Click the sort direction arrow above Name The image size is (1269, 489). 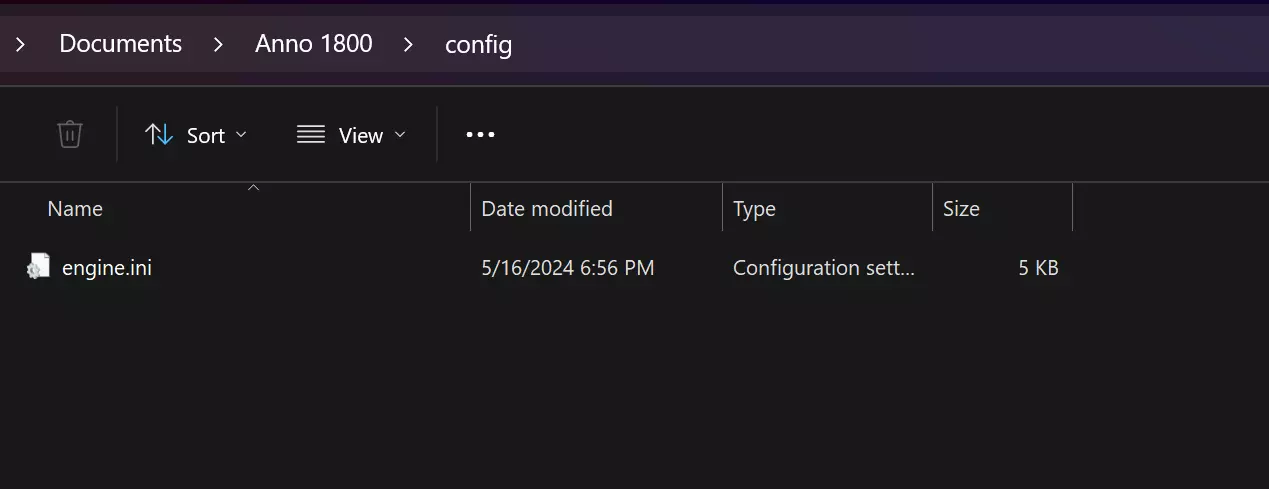pyautogui.click(x=254, y=187)
